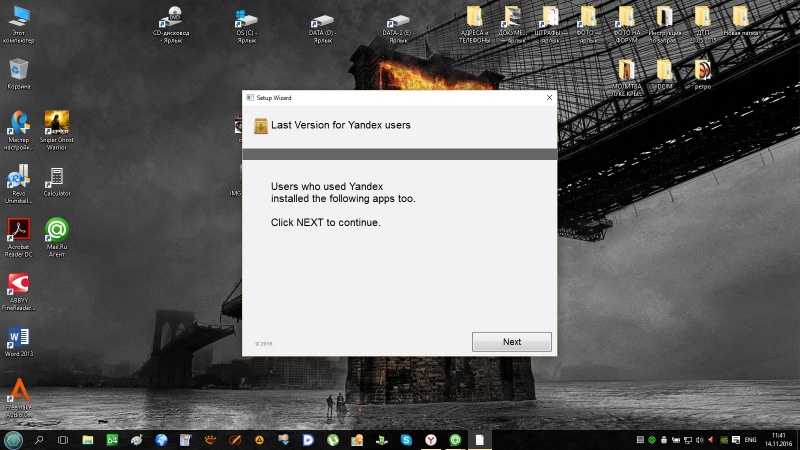Open Task View on the taskbar
The width and height of the screenshot is (800, 450).
pyautogui.click(x=63, y=440)
